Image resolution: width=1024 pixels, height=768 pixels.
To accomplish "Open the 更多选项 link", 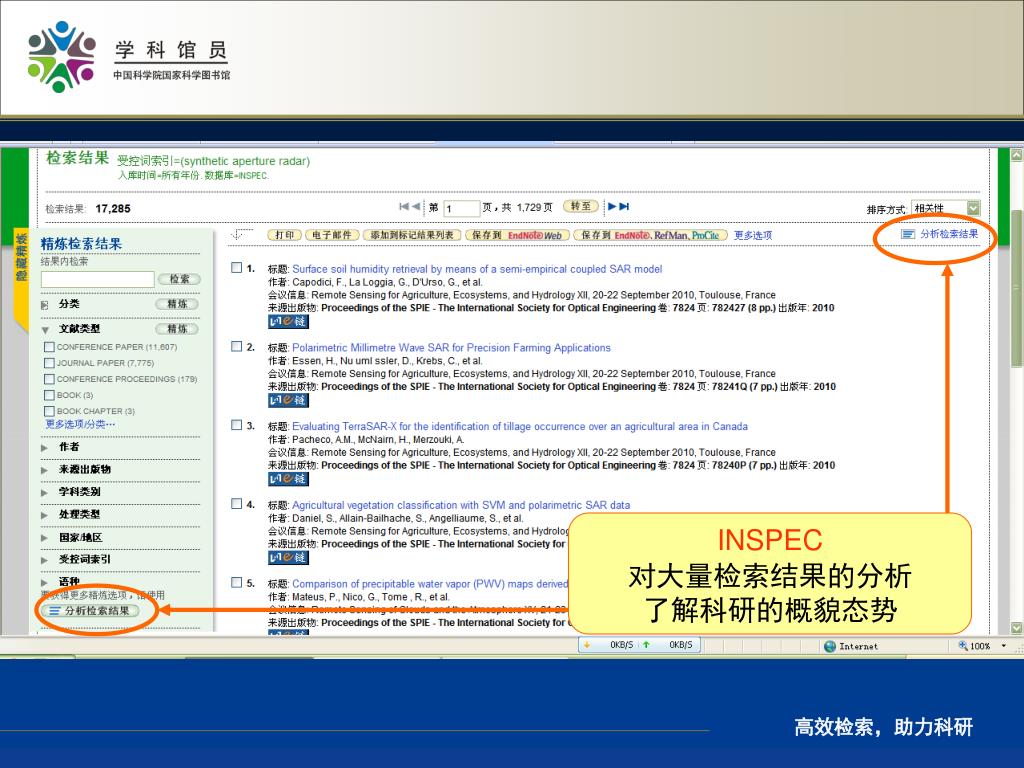I will point(753,235).
